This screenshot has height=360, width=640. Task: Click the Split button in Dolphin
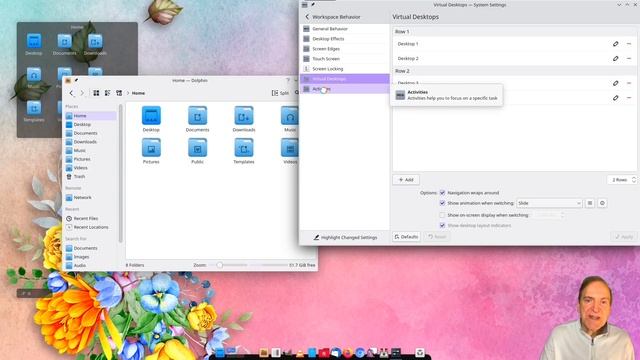280,93
